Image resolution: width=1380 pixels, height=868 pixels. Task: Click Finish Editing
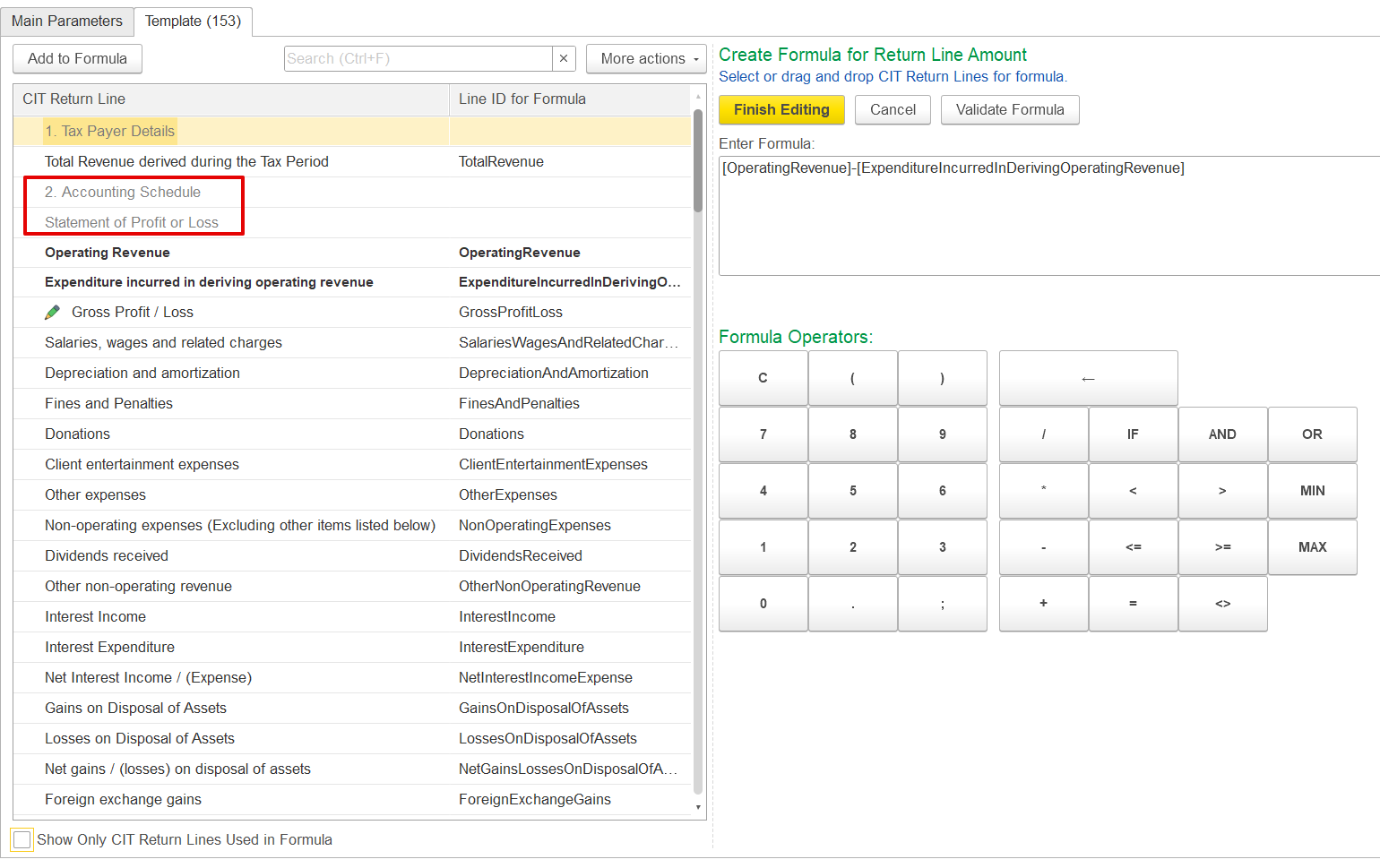[x=781, y=109]
